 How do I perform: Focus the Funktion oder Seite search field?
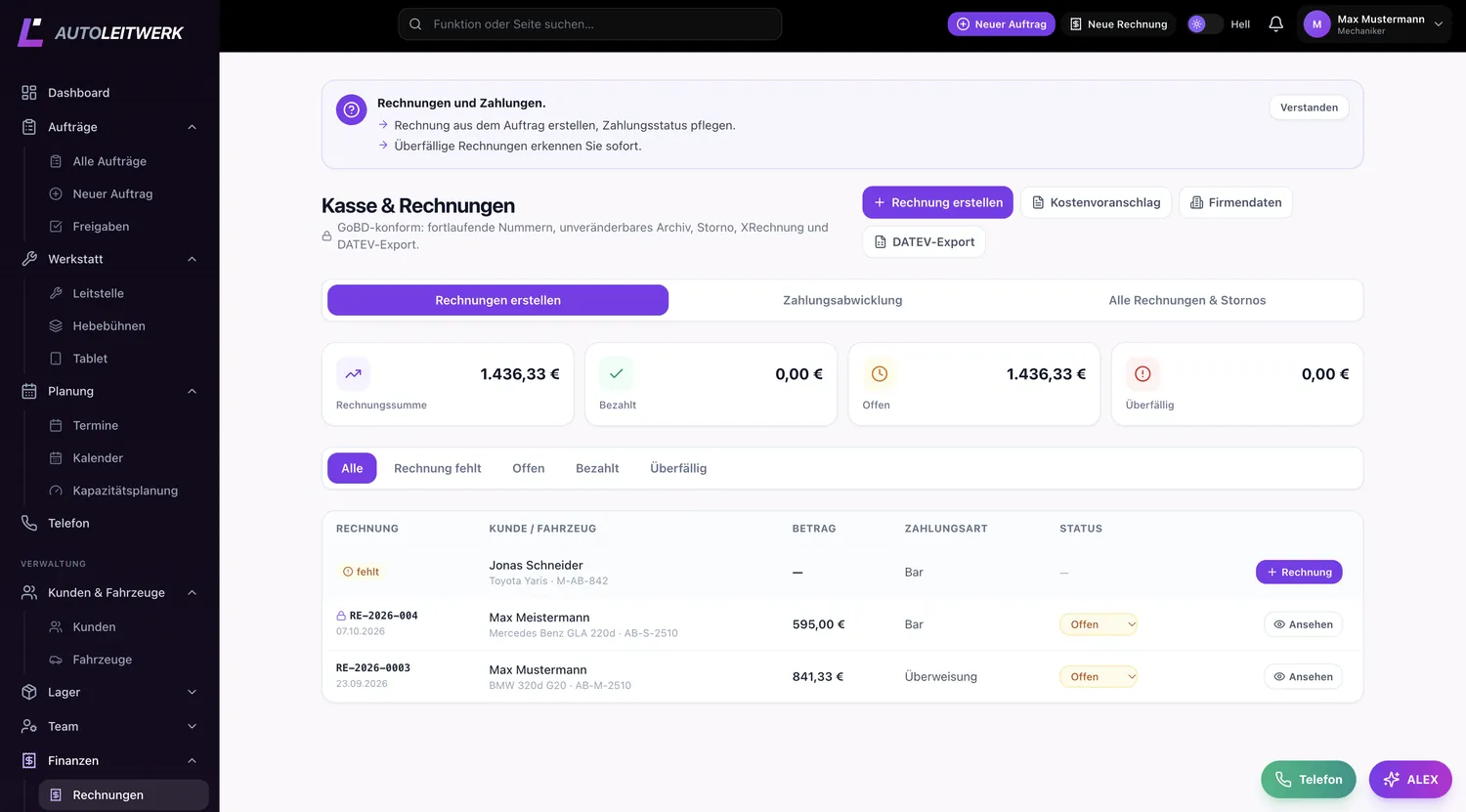589,24
